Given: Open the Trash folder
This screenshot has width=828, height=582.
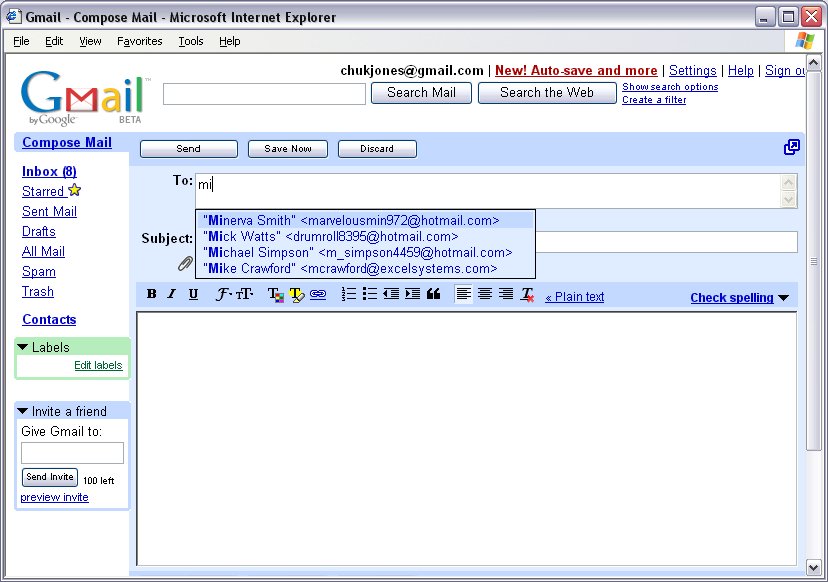Looking at the screenshot, I should [x=37, y=292].
